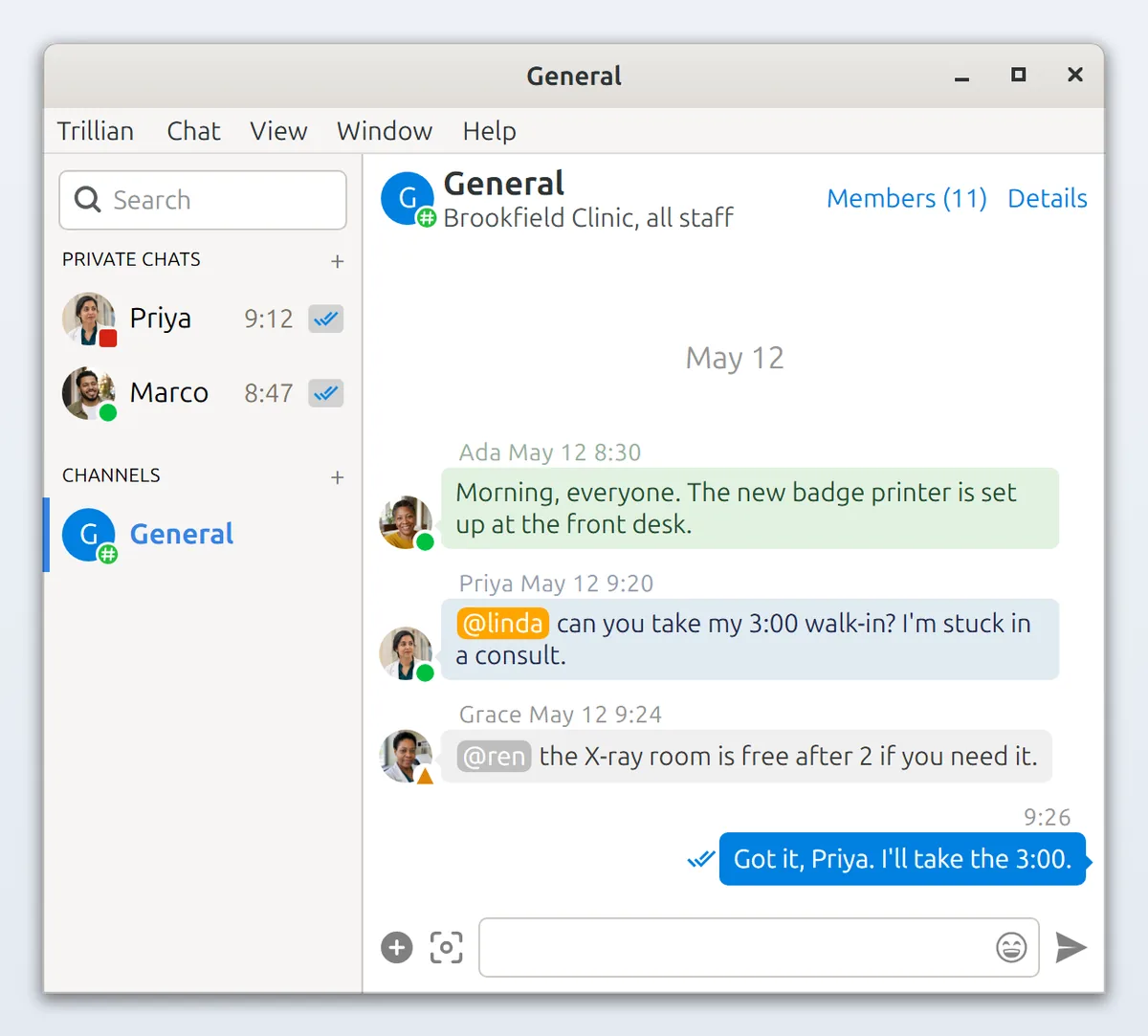
Task: Click the search magnifier icon
Action: click(87, 199)
